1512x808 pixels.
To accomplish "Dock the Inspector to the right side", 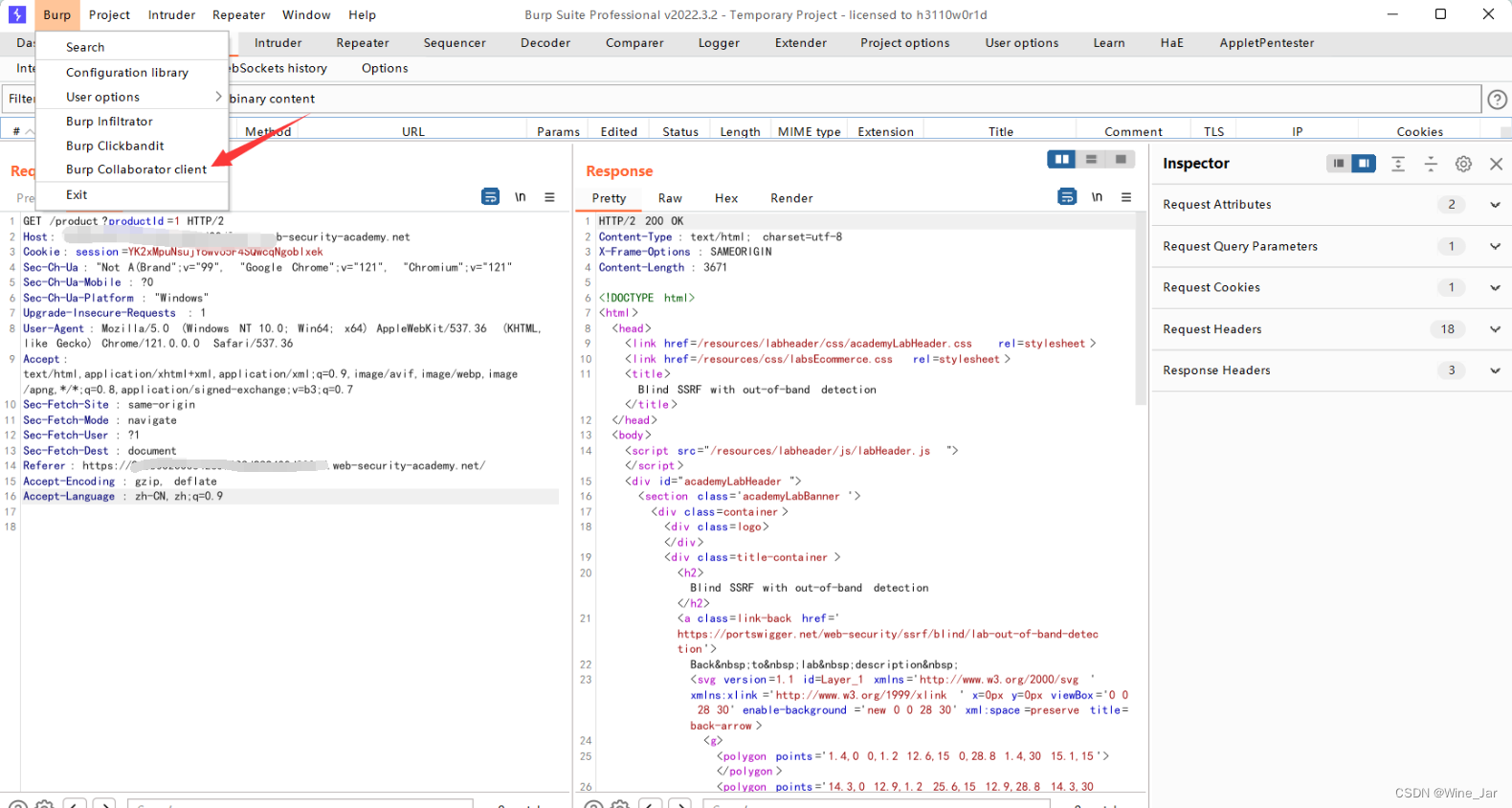I will tap(1364, 163).
